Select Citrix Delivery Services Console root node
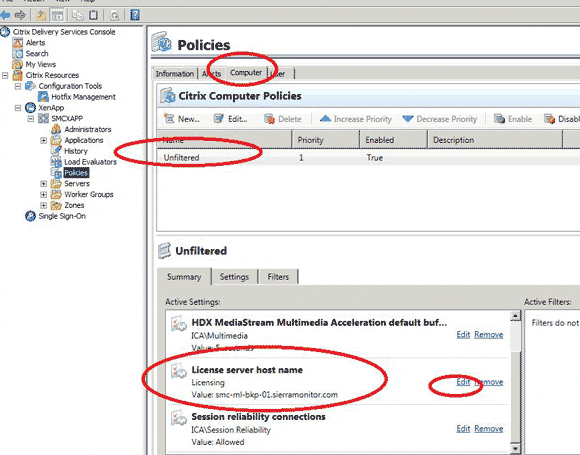This screenshot has height=455, width=580. (x=64, y=32)
